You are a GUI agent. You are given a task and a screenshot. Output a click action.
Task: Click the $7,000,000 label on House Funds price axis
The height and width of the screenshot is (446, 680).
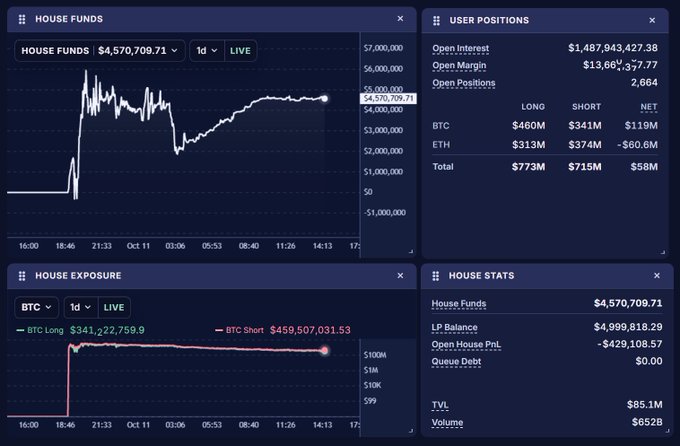(x=383, y=48)
